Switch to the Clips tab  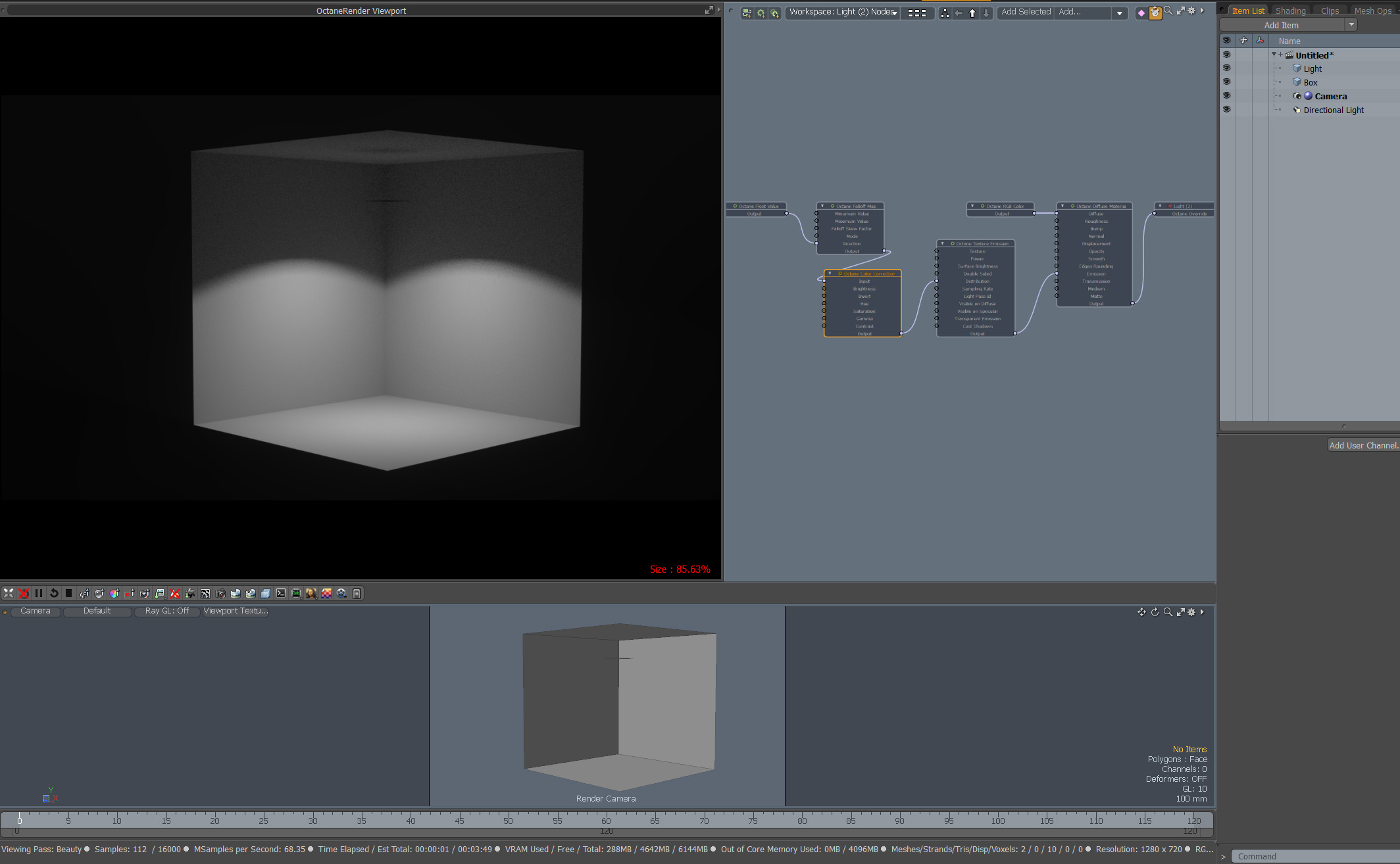click(1330, 11)
